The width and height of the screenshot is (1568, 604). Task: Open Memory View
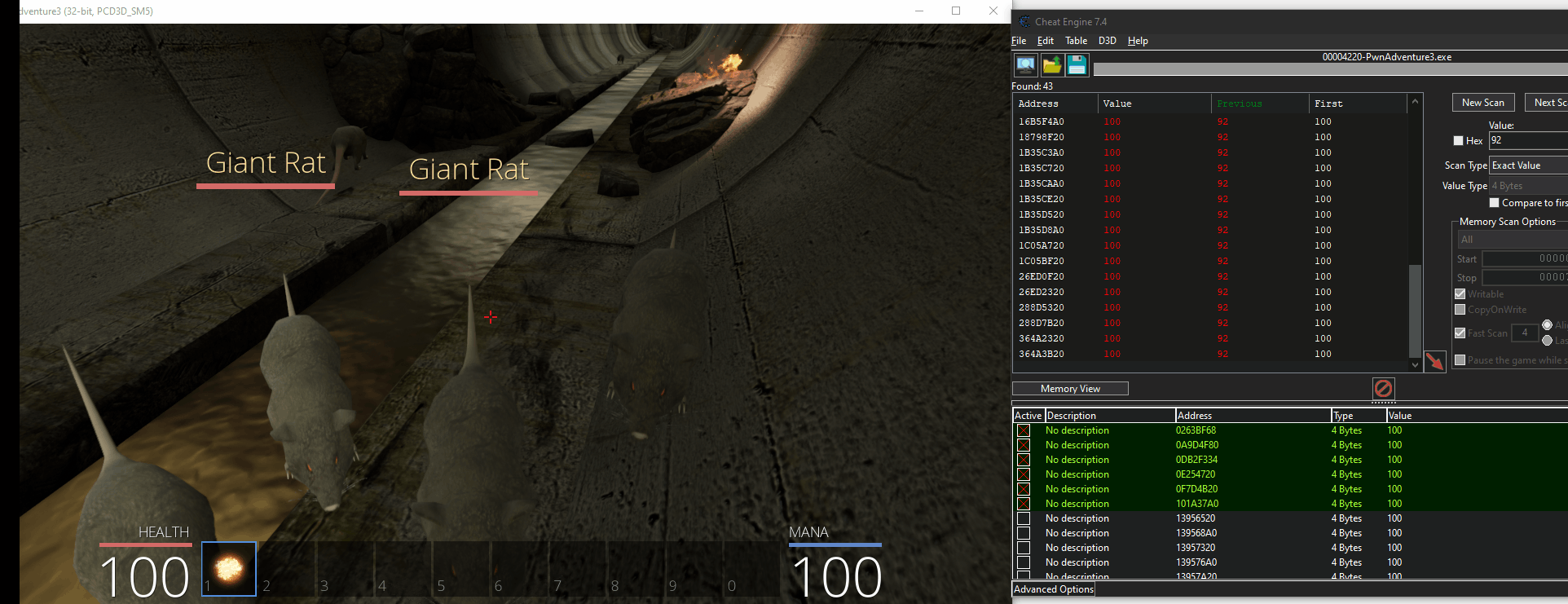1070,389
